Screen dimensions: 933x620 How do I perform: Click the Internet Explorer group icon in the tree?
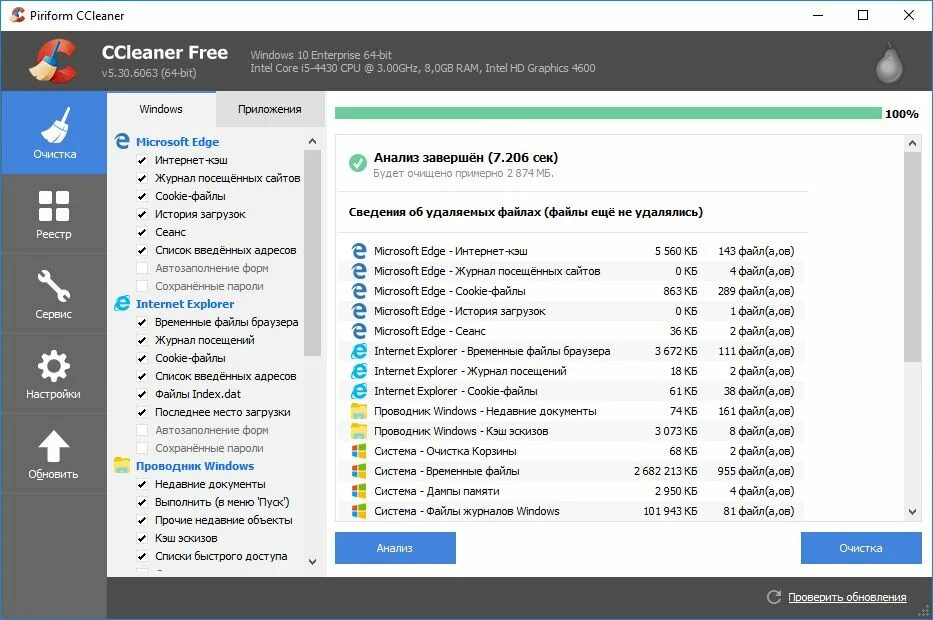tap(122, 303)
